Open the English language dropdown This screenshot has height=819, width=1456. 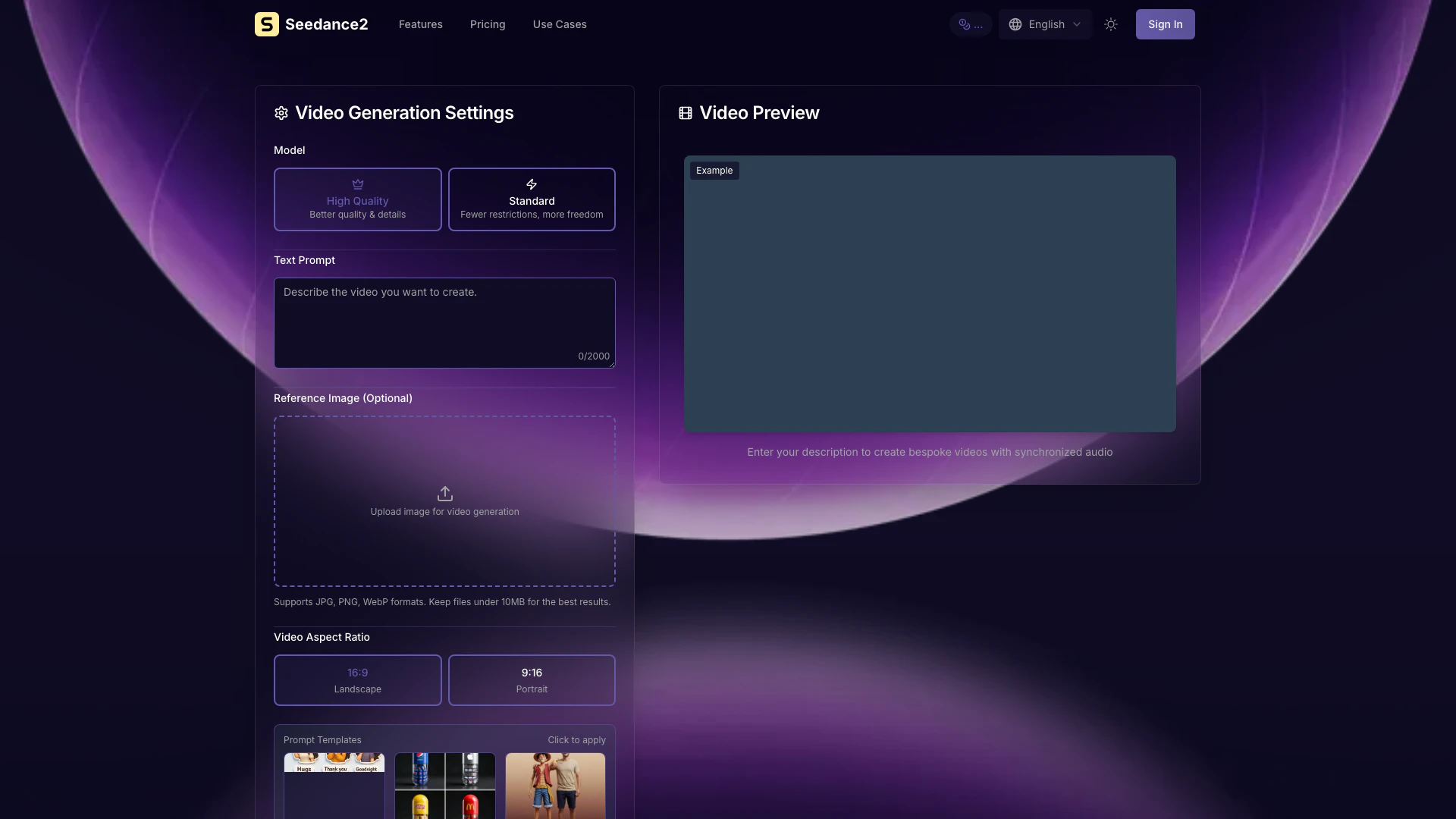click(x=1046, y=24)
